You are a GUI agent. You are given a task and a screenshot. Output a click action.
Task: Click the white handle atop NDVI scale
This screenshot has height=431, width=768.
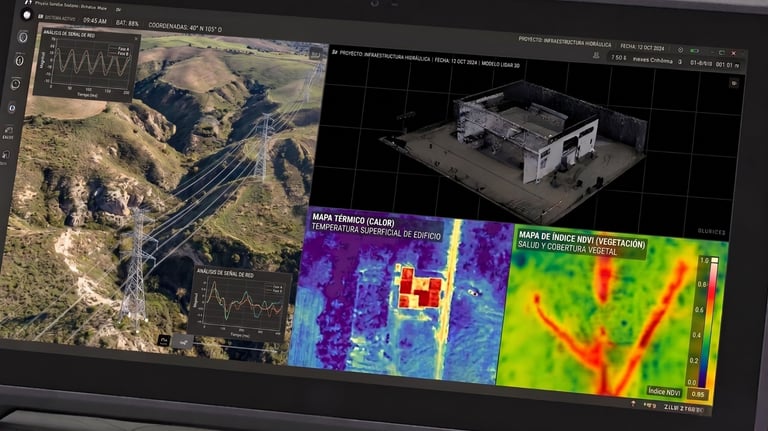coord(715,261)
